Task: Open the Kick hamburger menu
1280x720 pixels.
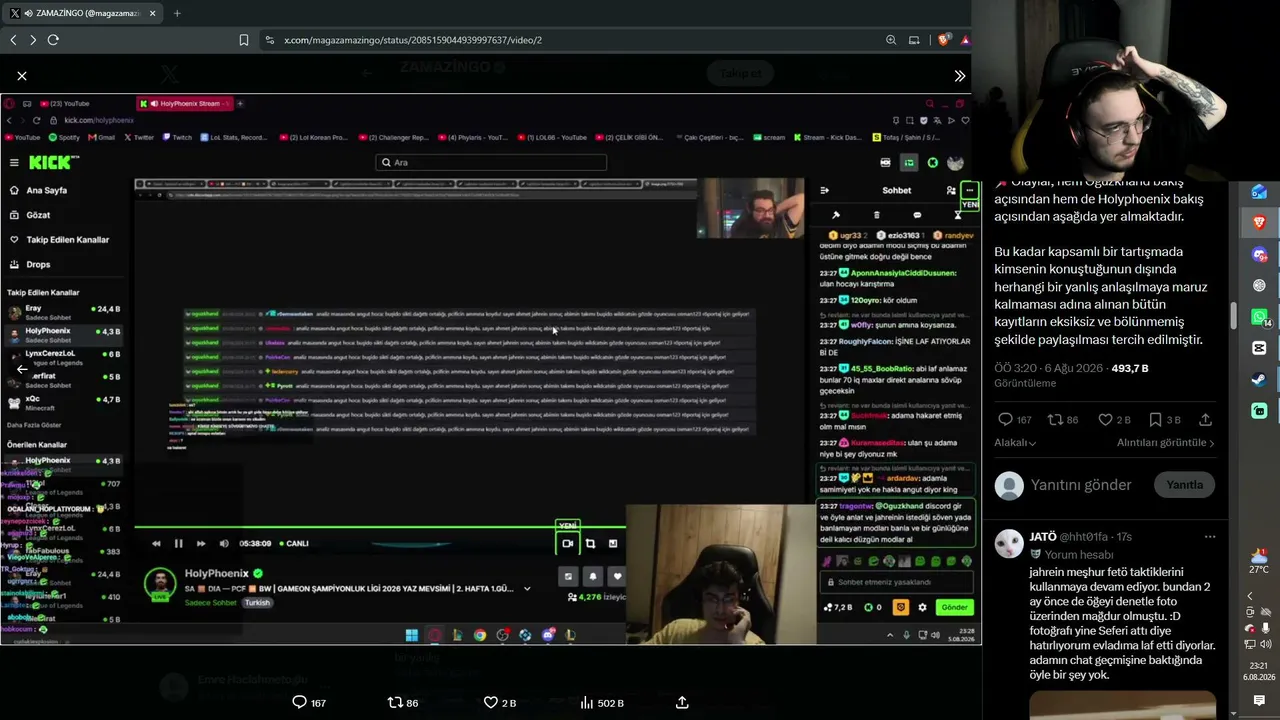Action: pos(14,162)
